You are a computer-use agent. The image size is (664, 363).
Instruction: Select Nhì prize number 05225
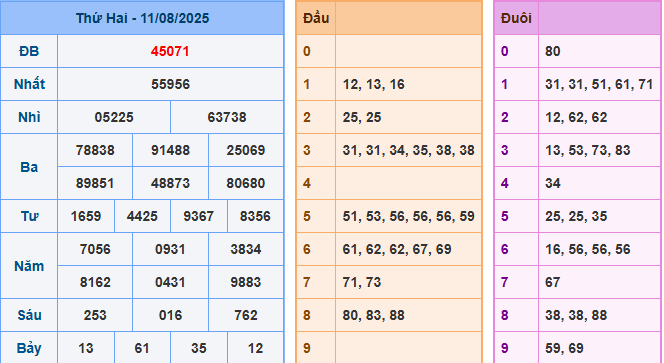click(114, 117)
